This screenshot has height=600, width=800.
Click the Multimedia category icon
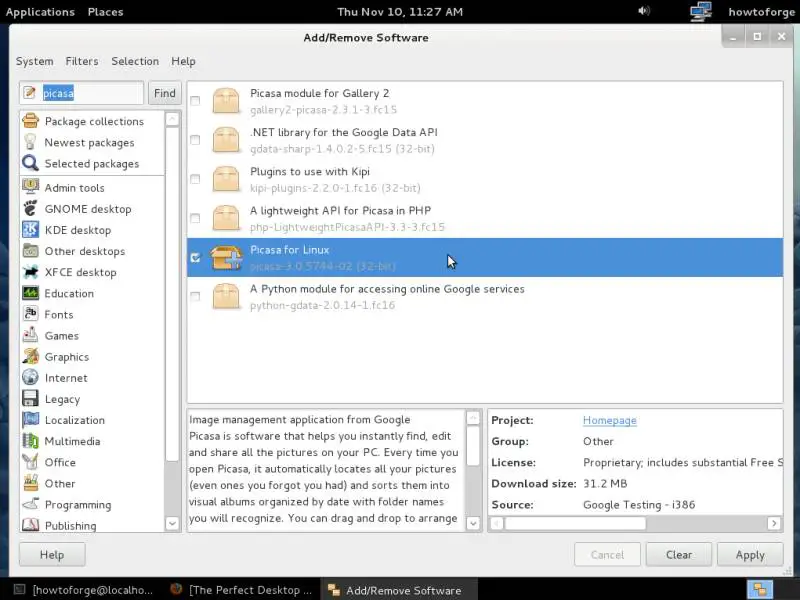coord(31,441)
